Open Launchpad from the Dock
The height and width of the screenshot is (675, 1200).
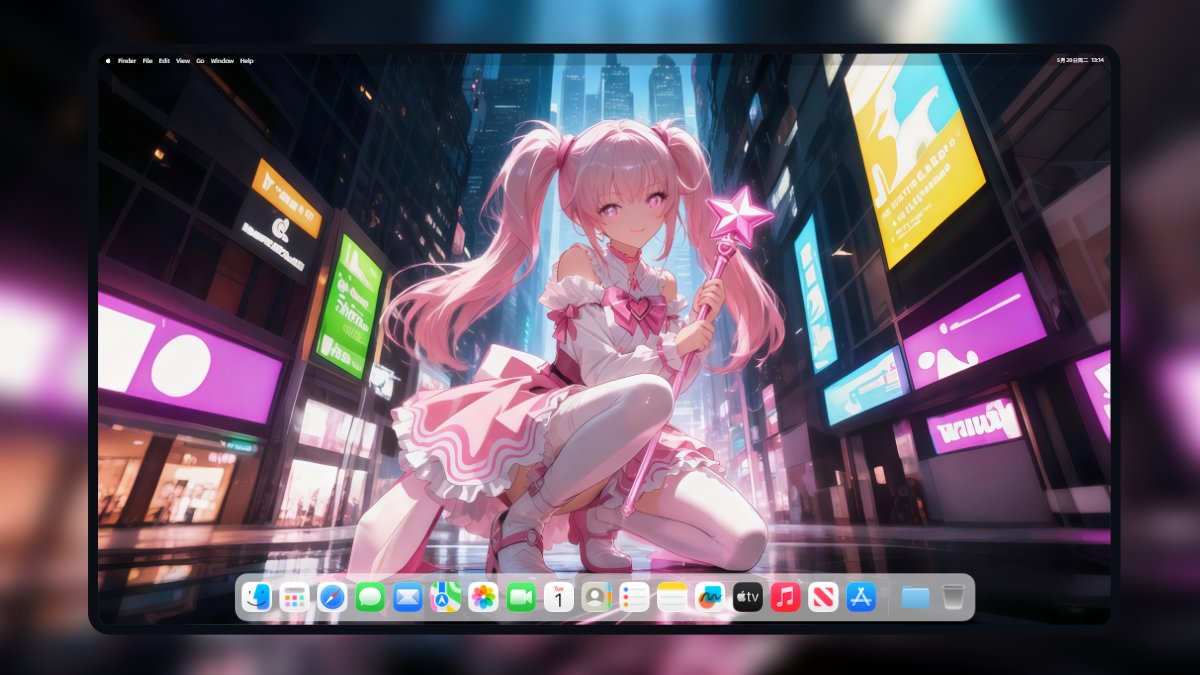coord(294,598)
